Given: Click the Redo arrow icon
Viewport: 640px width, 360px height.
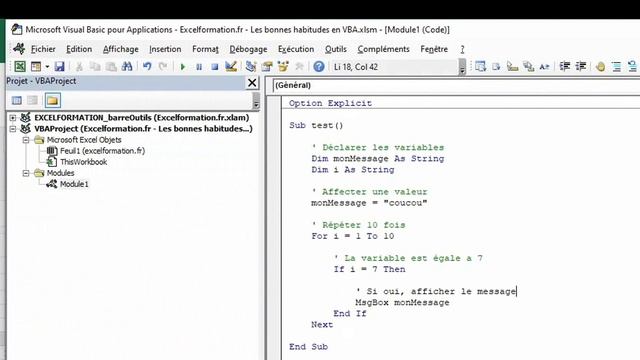Looking at the screenshot, I should click(x=163, y=67).
